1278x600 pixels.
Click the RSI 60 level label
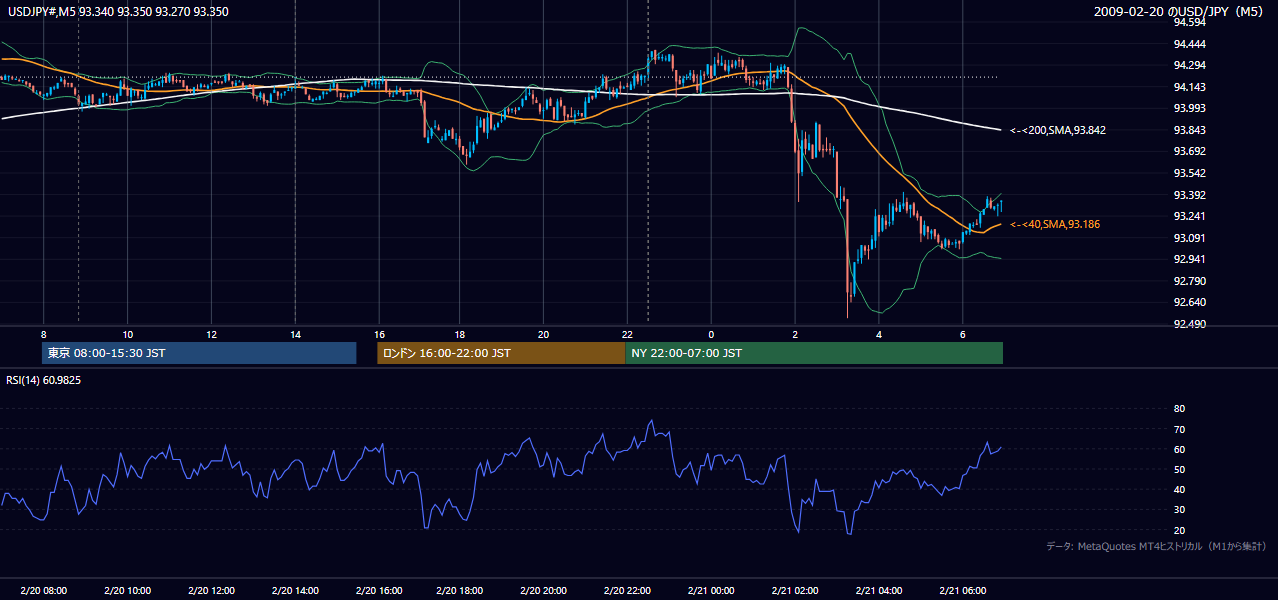pyautogui.click(x=1179, y=449)
